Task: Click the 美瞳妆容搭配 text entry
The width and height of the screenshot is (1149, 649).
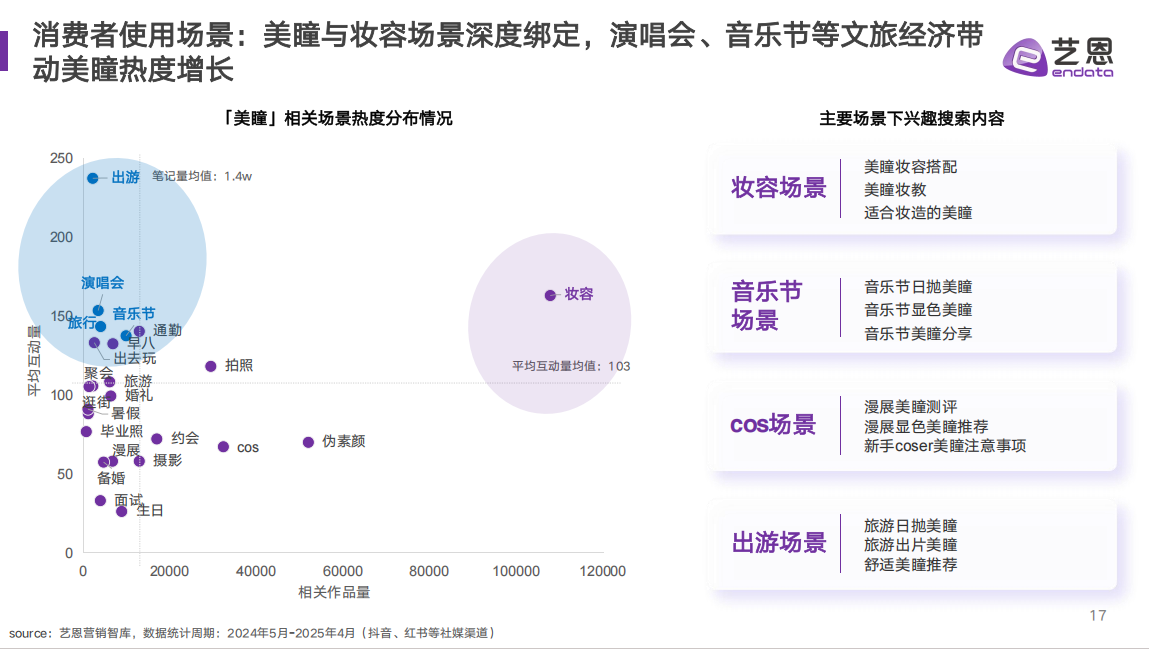Action: tap(910, 167)
